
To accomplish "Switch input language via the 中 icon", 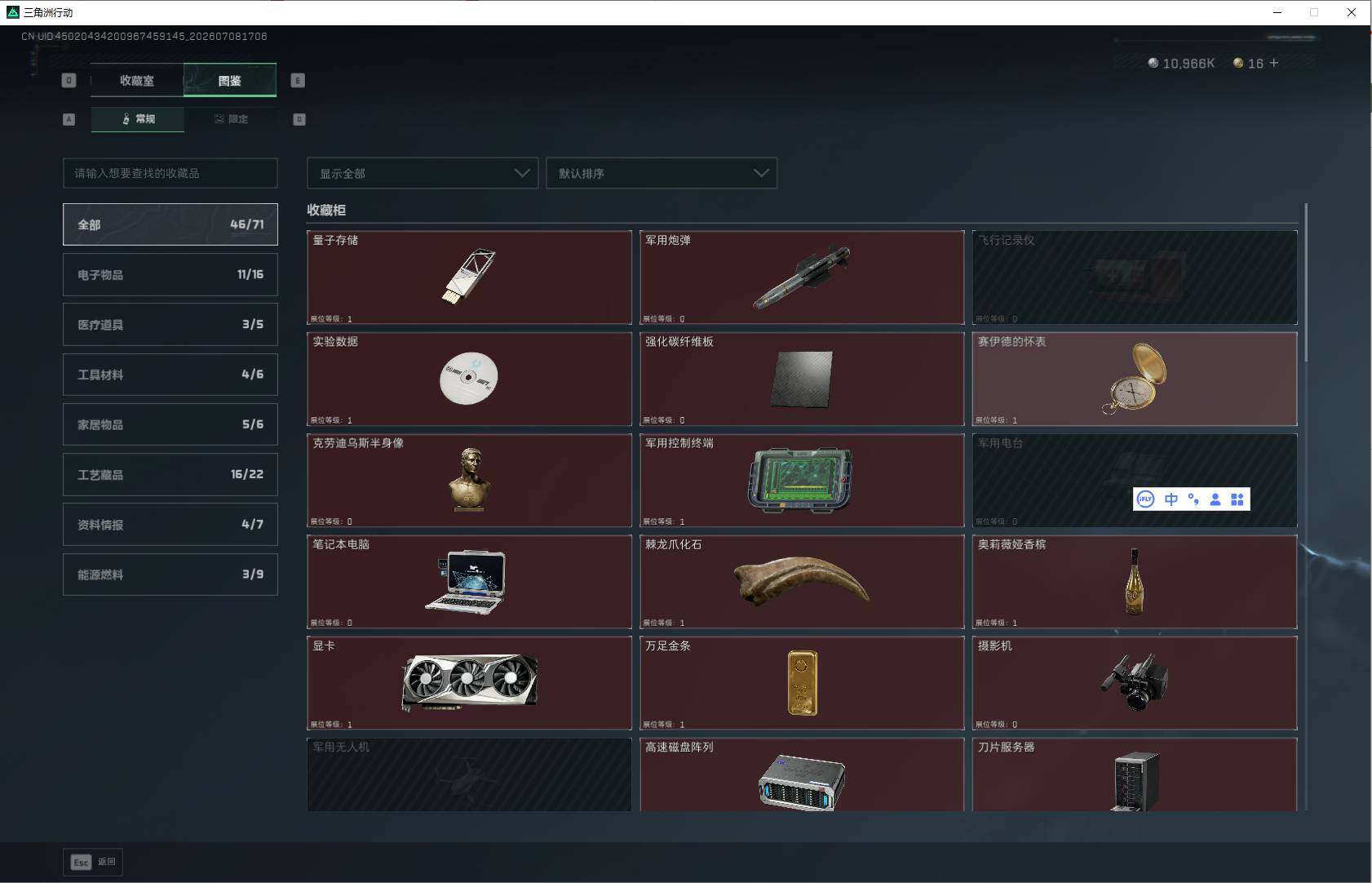I will click(x=1171, y=499).
